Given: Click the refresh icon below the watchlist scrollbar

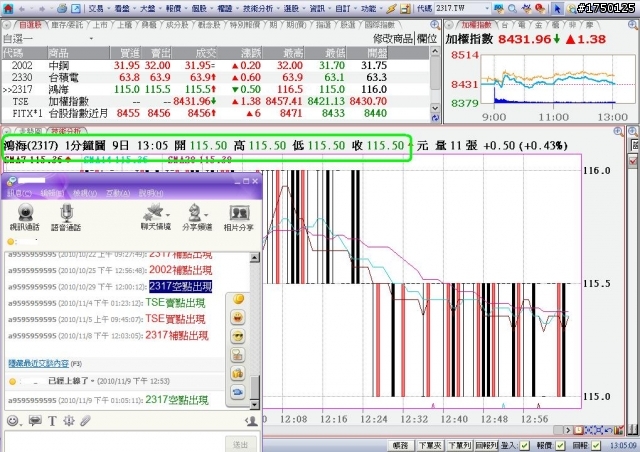Looking at the screenshot, I should click(435, 118).
